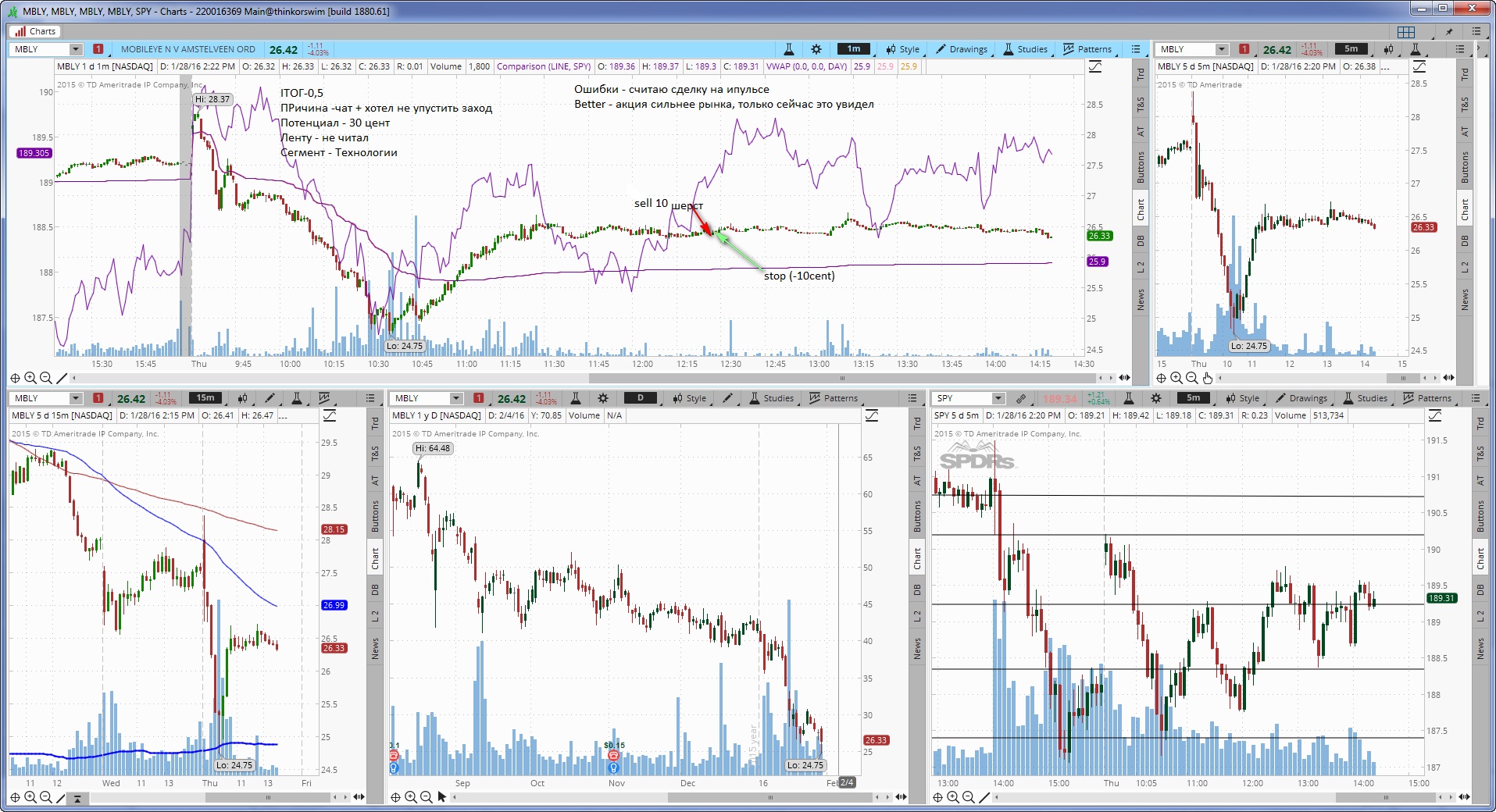Open settings gear in SPY chart
The image size is (1496, 812).
(x=1156, y=398)
